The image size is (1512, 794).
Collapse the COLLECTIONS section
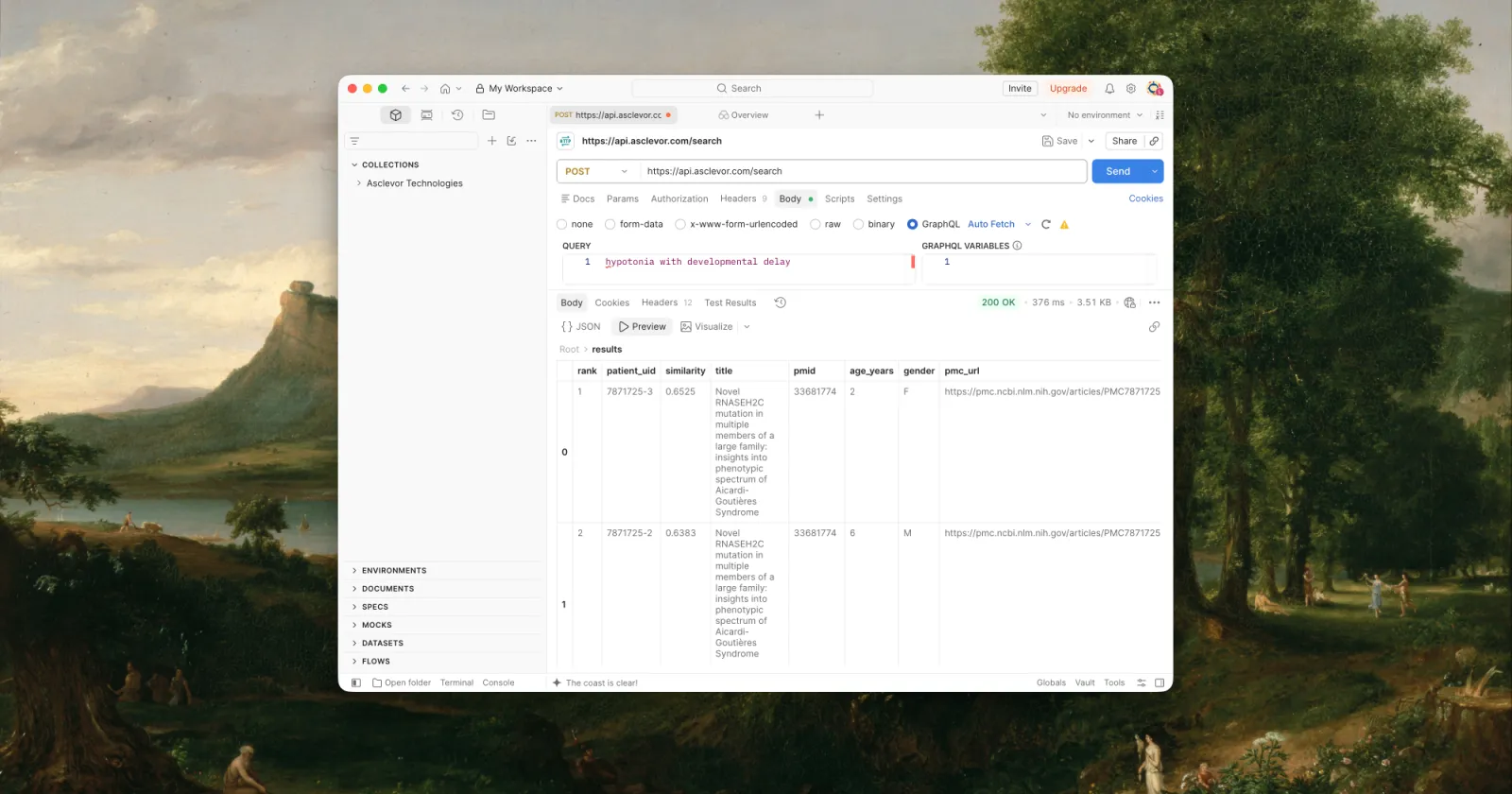pyautogui.click(x=354, y=164)
